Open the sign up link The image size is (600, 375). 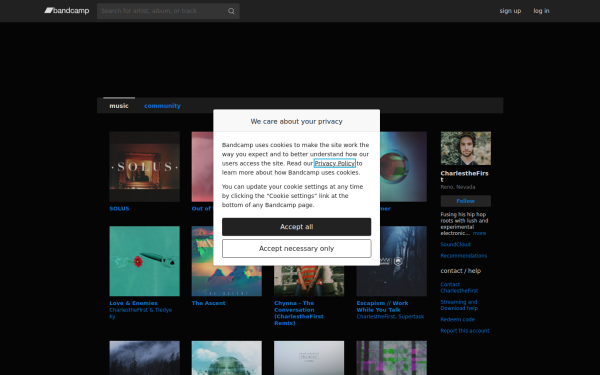pos(510,11)
